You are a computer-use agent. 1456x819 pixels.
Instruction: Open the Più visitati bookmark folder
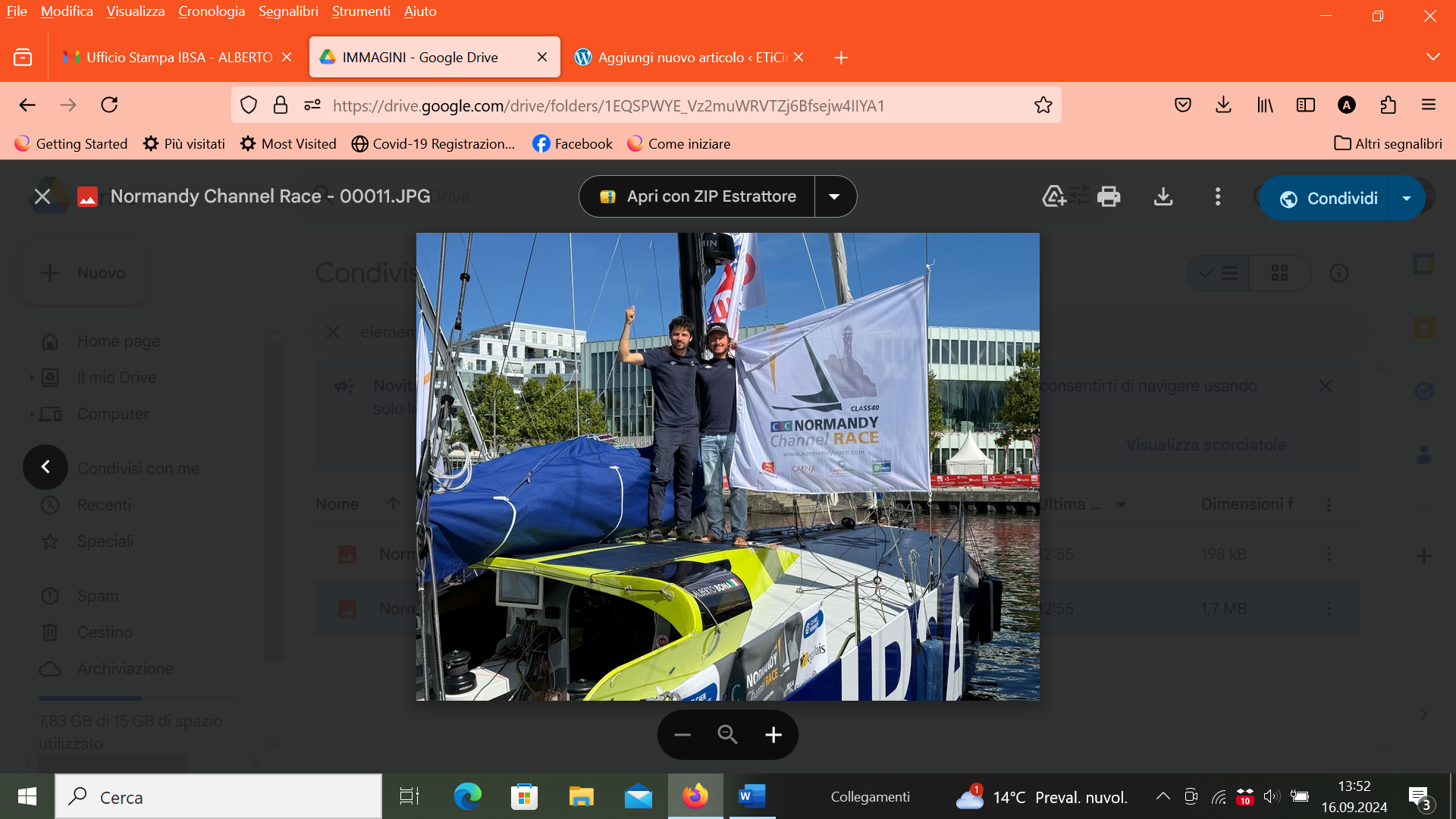point(184,143)
